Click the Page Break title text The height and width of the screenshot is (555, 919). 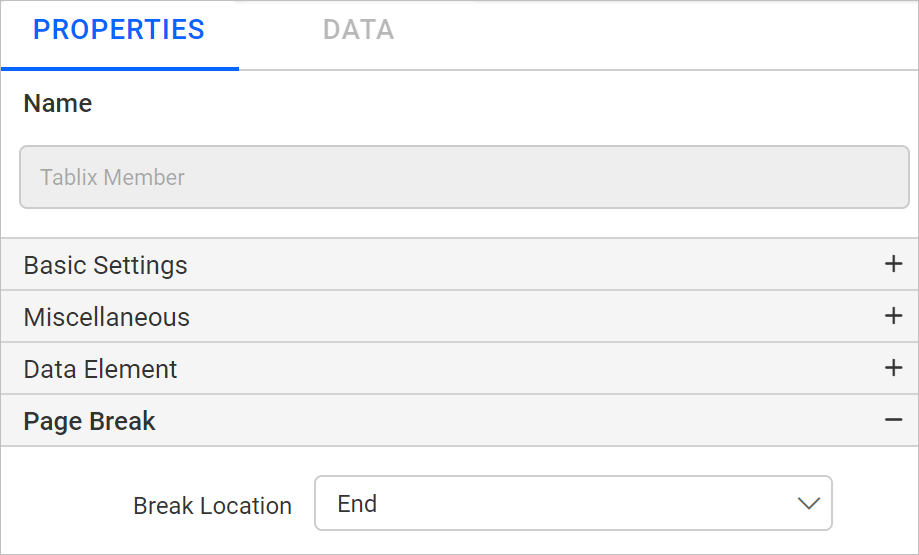89,421
